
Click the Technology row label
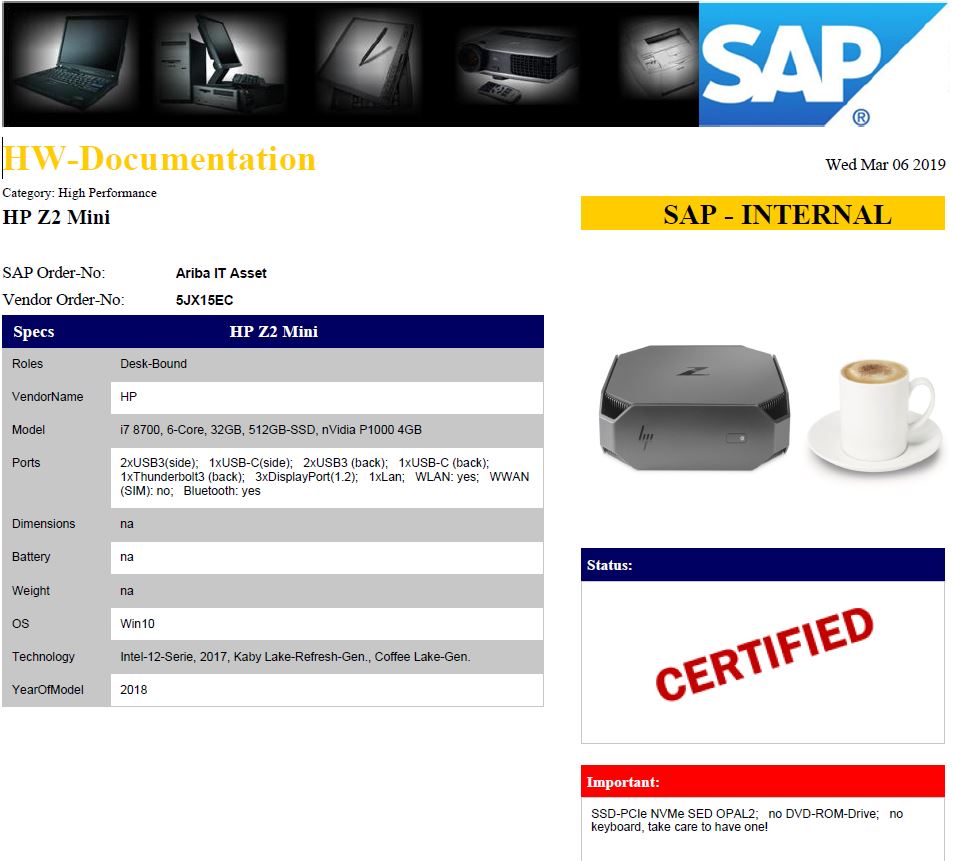[43, 656]
